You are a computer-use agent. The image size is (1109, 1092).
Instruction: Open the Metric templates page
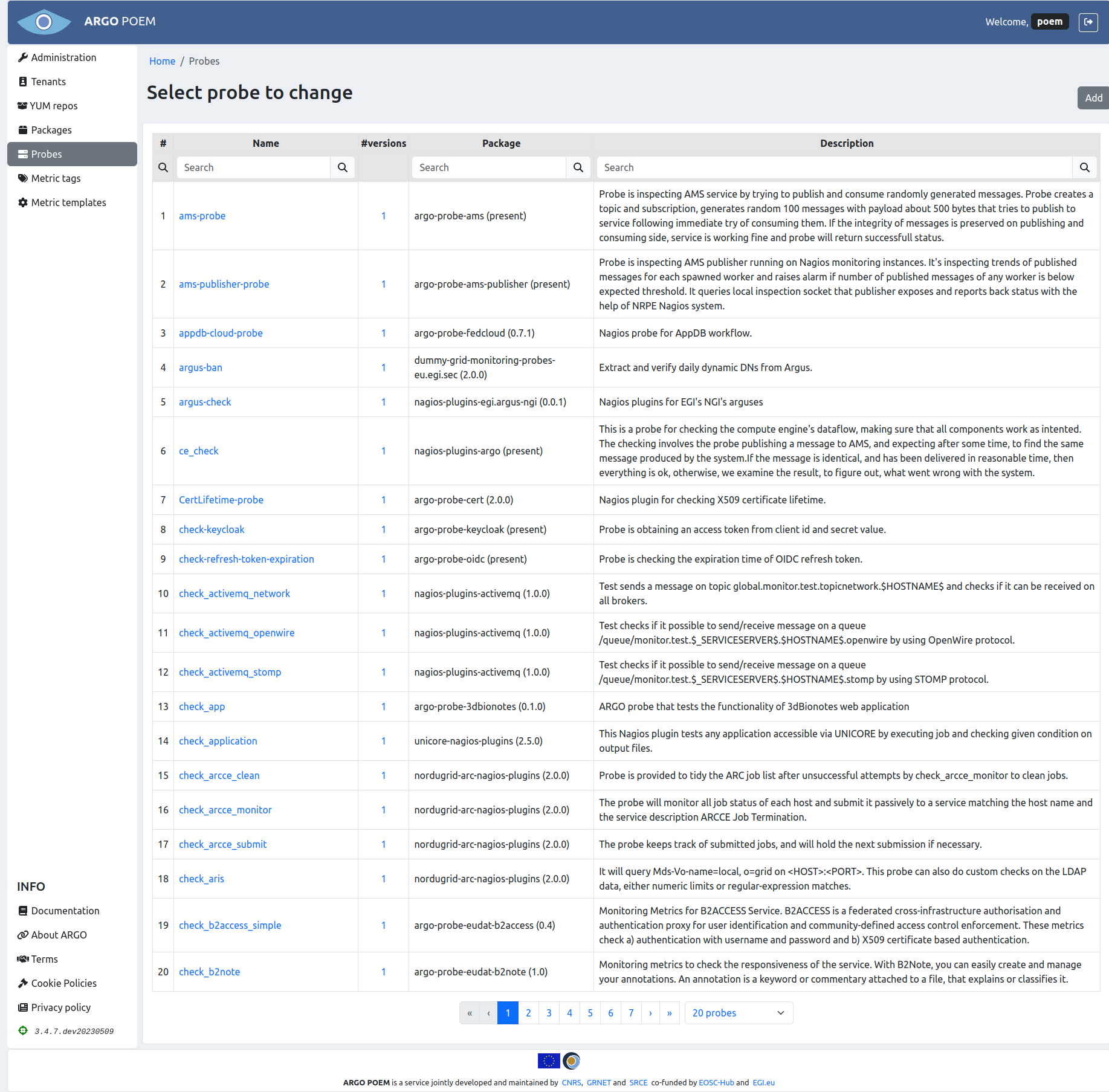click(x=68, y=202)
